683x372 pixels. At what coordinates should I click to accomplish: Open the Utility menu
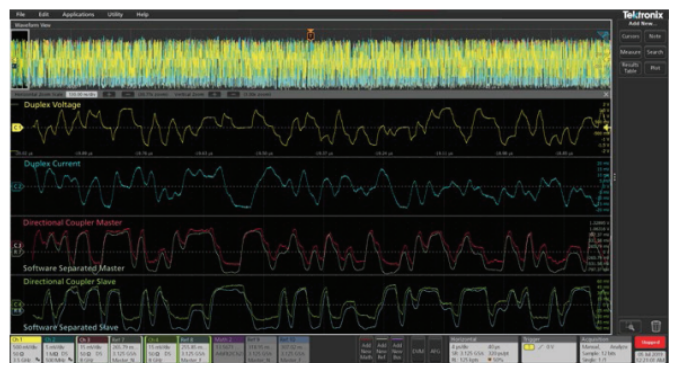click(x=115, y=14)
